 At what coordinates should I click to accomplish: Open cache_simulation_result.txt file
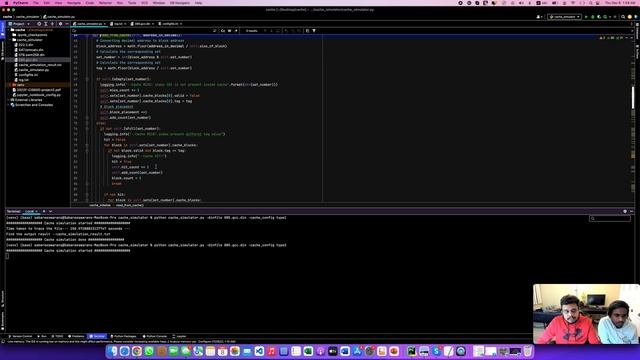(x=40, y=65)
